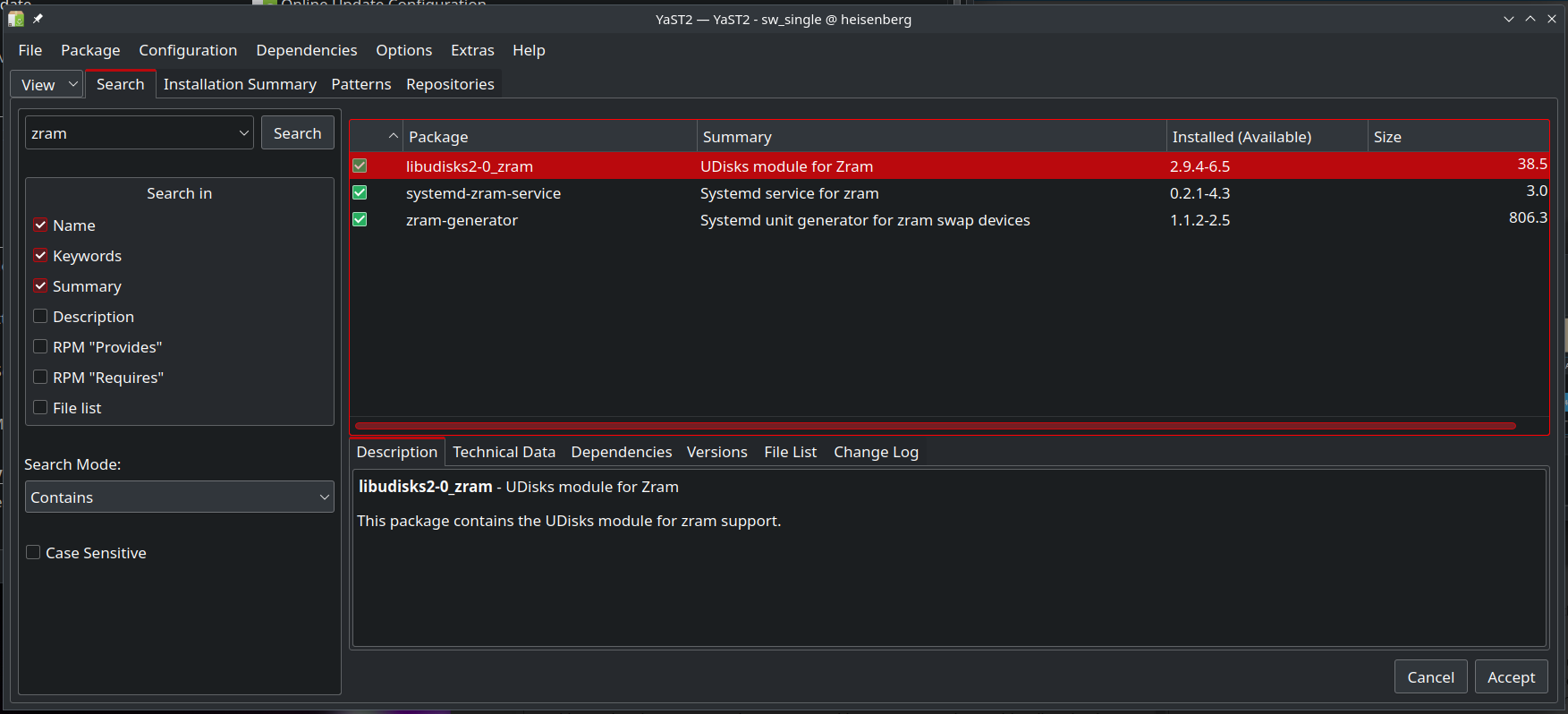
Task: Open the Search Mode Contains dropdown
Action: click(179, 497)
